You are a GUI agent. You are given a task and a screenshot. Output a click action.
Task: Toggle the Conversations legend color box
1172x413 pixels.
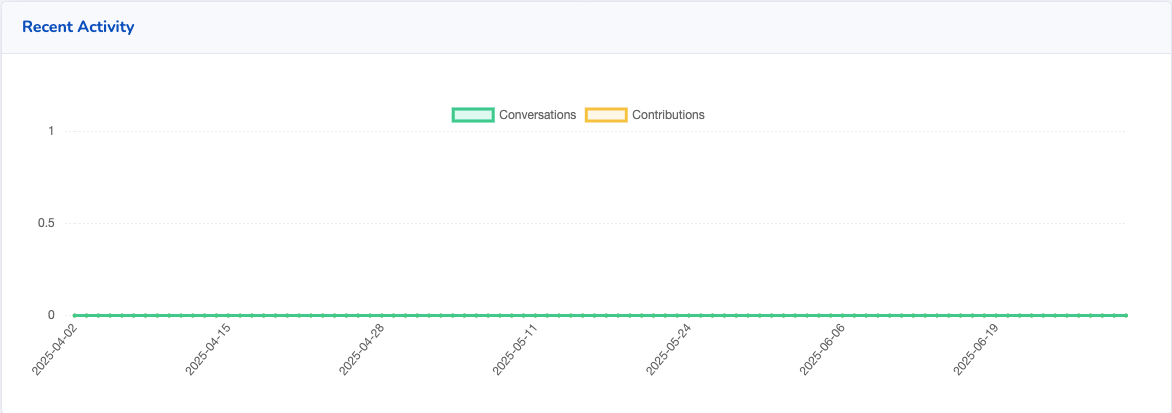tap(472, 115)
